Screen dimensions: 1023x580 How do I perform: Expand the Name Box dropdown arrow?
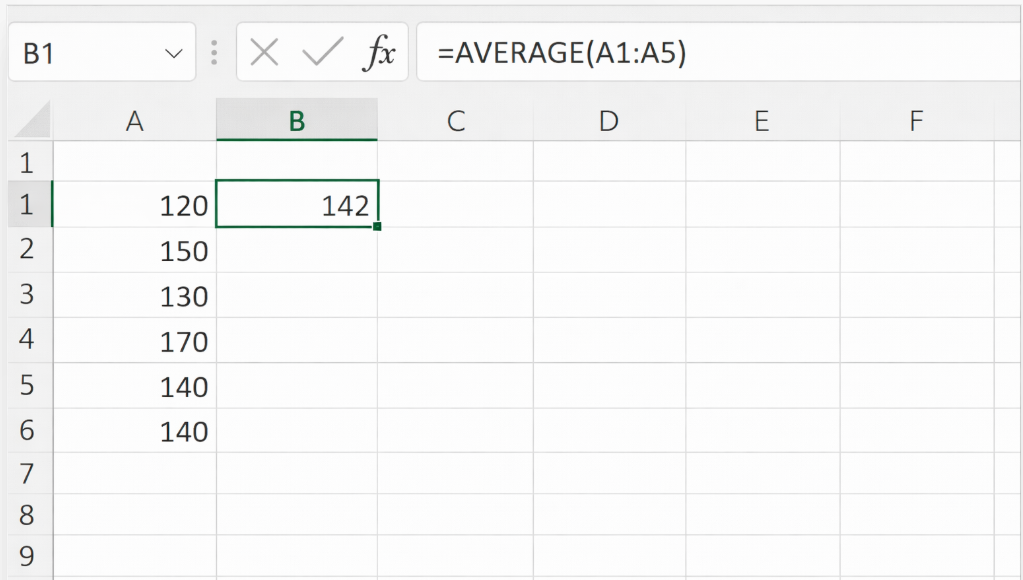[x=174, y=54]
